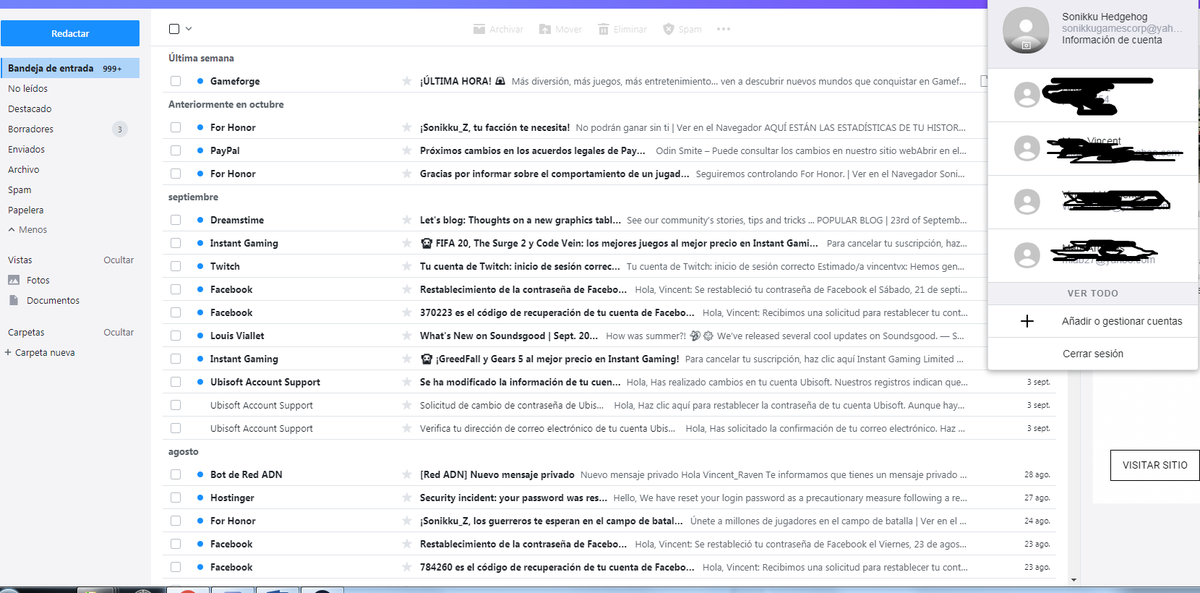1200x593 pixels.
Task: Click Cerrar sesión in account menu
Action: (x=1093, y=354)
